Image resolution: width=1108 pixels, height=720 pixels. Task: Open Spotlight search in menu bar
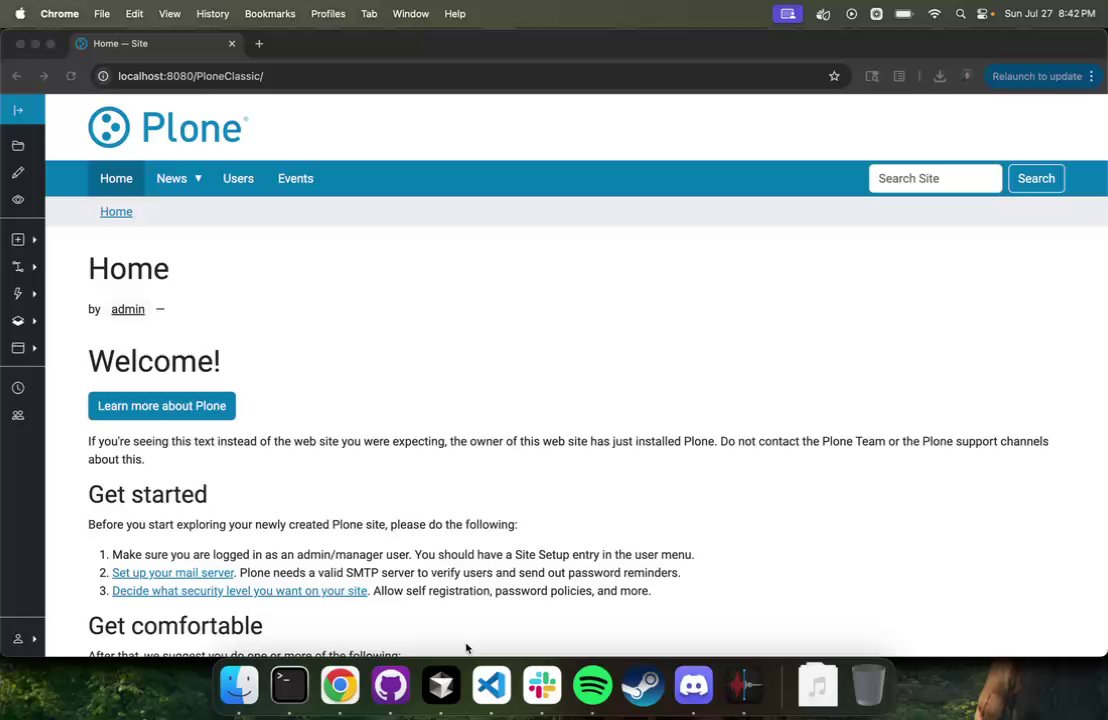960,14
